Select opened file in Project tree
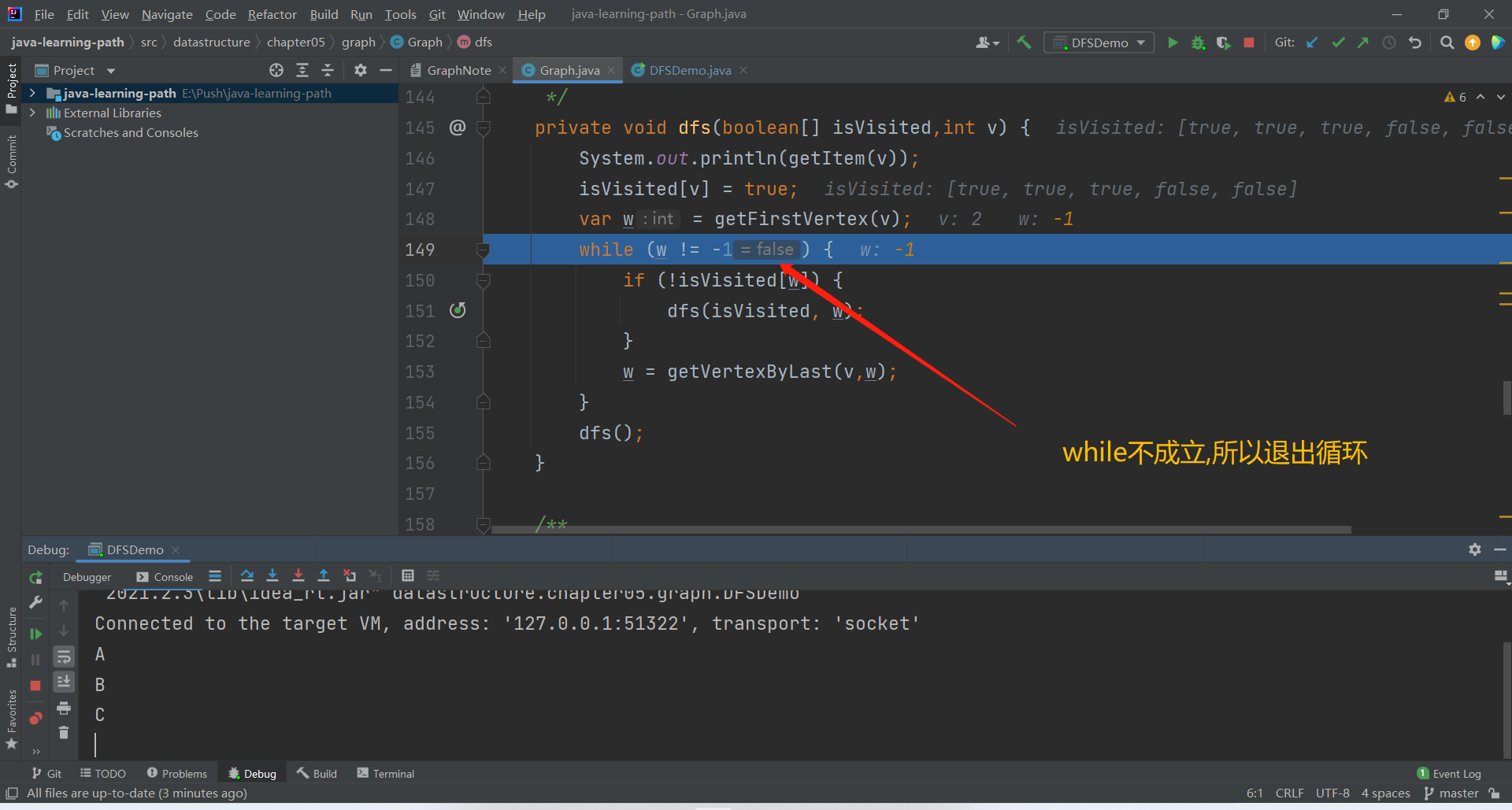Viewport: 1512px width, 810px height. 276,70
